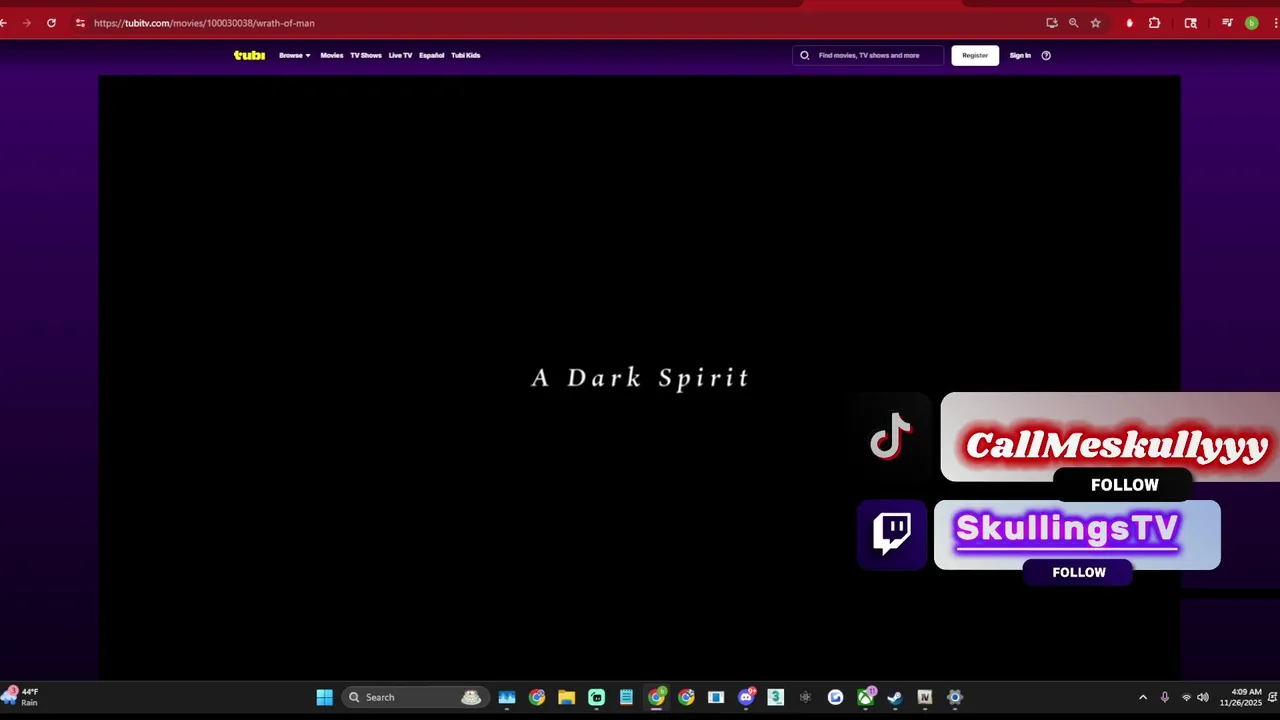Screen dimensions: 1280x720
Task: Open File Explorer from the taskbar
Action: [x=566, y=697]
